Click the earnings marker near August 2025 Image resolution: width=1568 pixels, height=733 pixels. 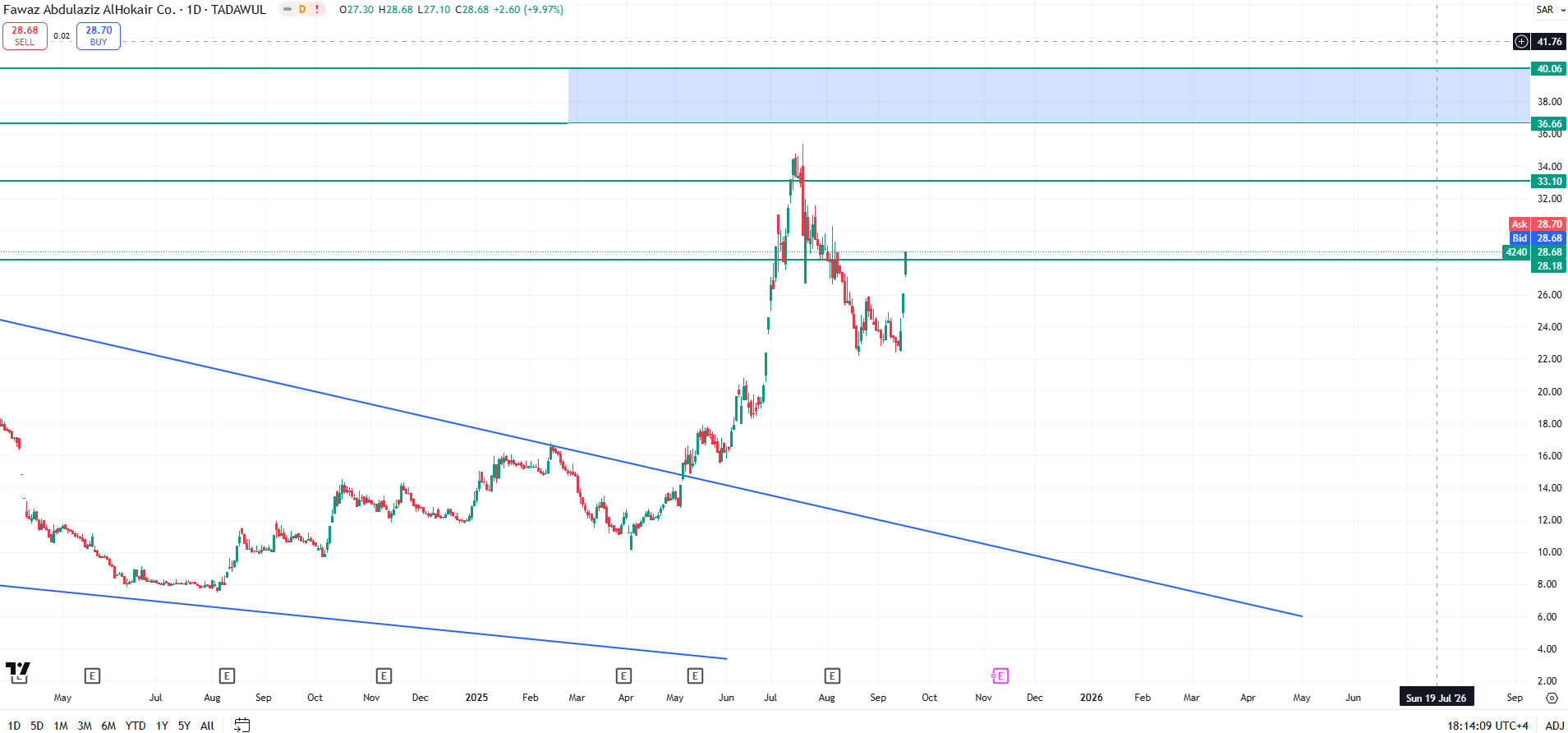832,676
